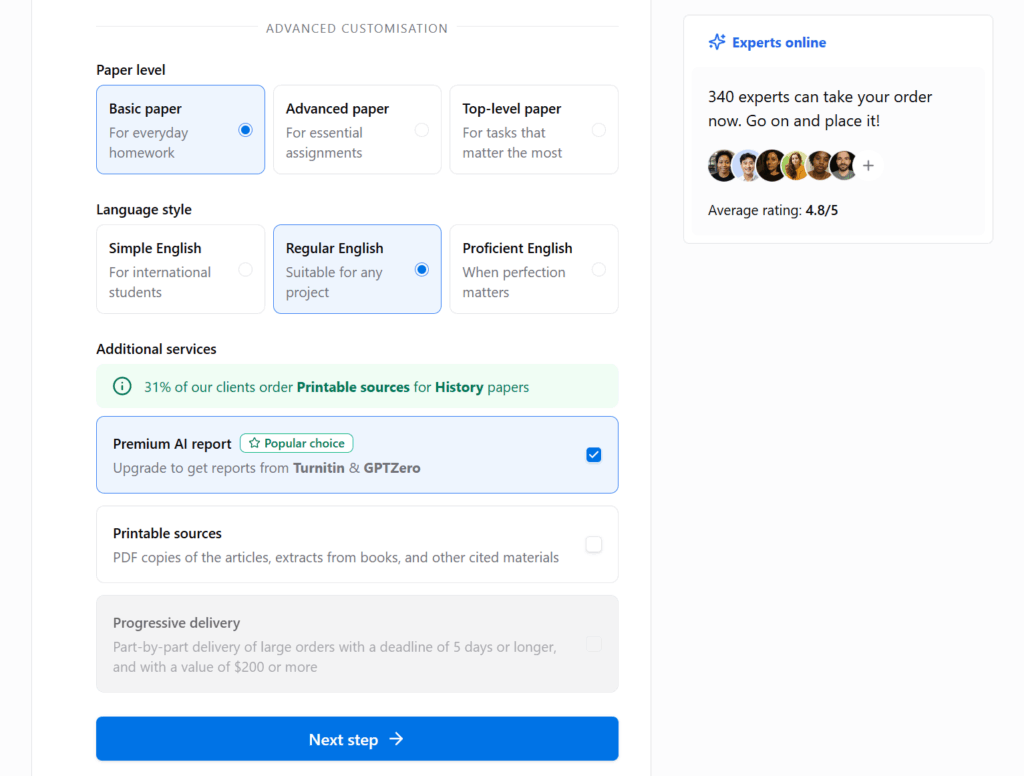This screenshot has height=776, width=1024.
Task: Choose Top-level paper radio button
Action: pyautogui.click(x=598, y=130)
